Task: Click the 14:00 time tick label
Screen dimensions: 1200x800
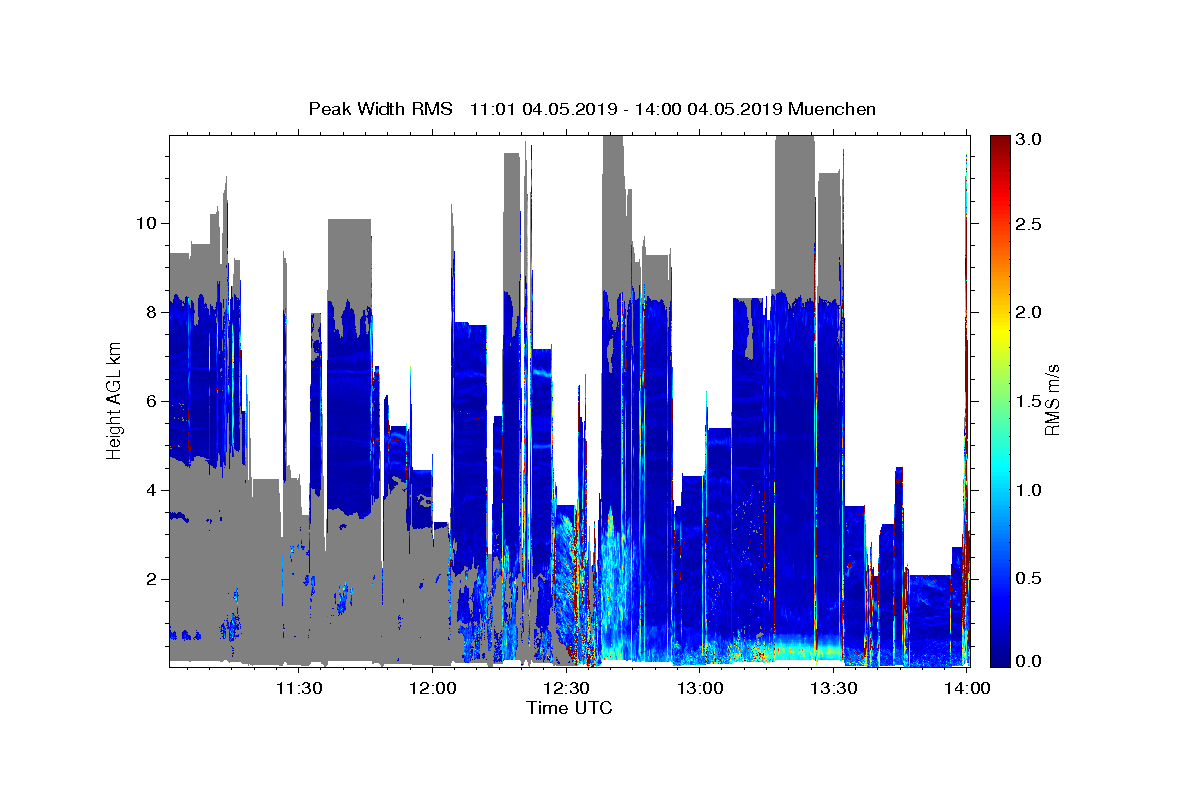Action: click(x=967, y=688)
